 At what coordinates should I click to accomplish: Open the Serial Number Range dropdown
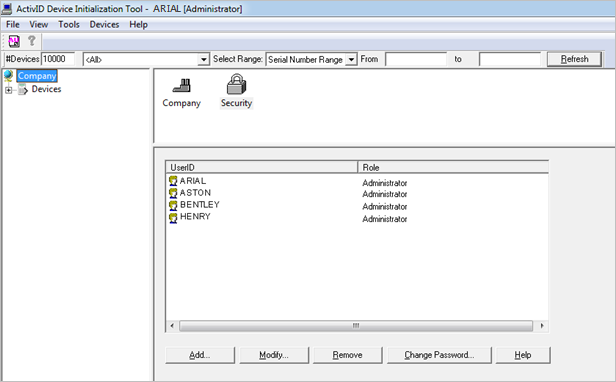351,59
